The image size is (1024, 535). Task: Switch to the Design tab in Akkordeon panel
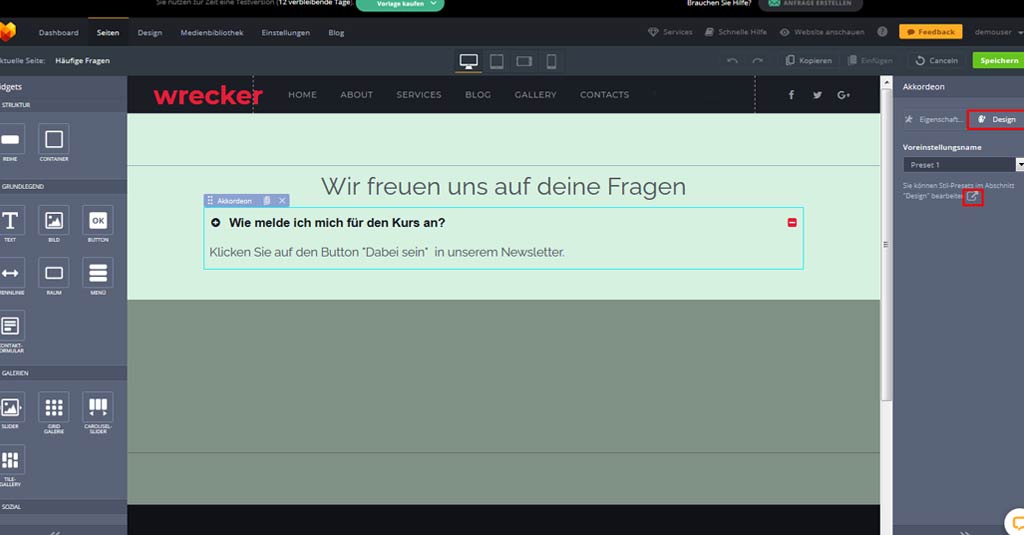coord(997,119)
